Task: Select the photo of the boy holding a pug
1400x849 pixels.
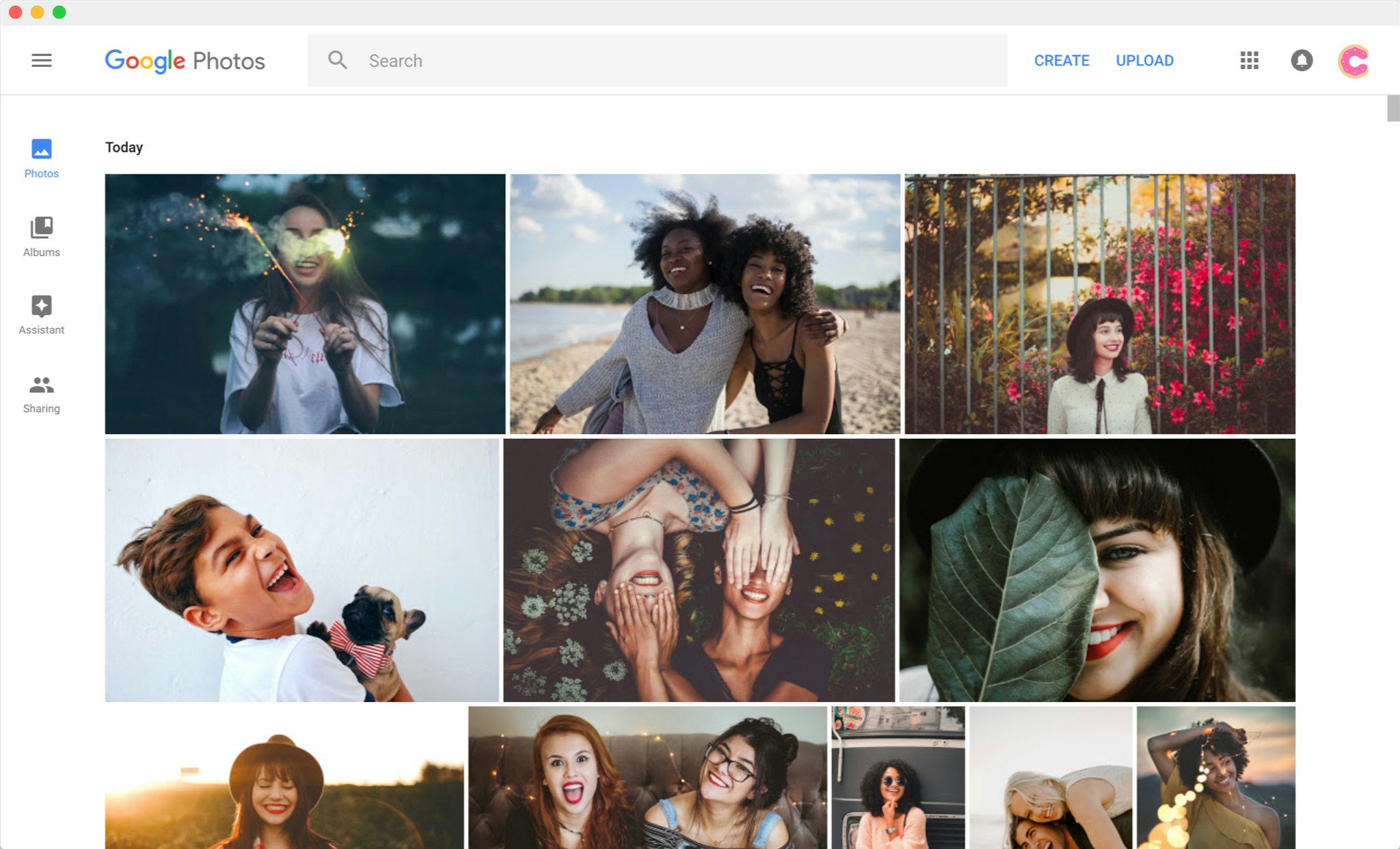Action: (303, 567)
